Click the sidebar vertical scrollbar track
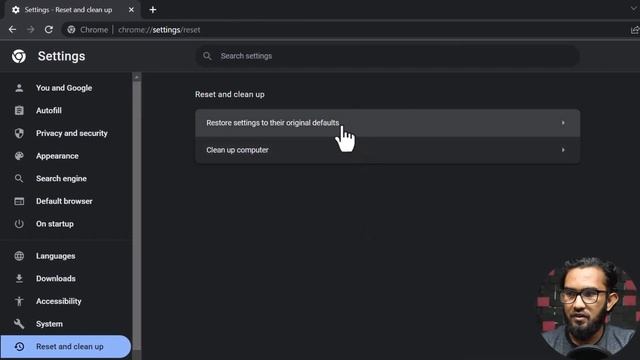The width and height of the screenshot is (640, 360). (x=137, y=216)
